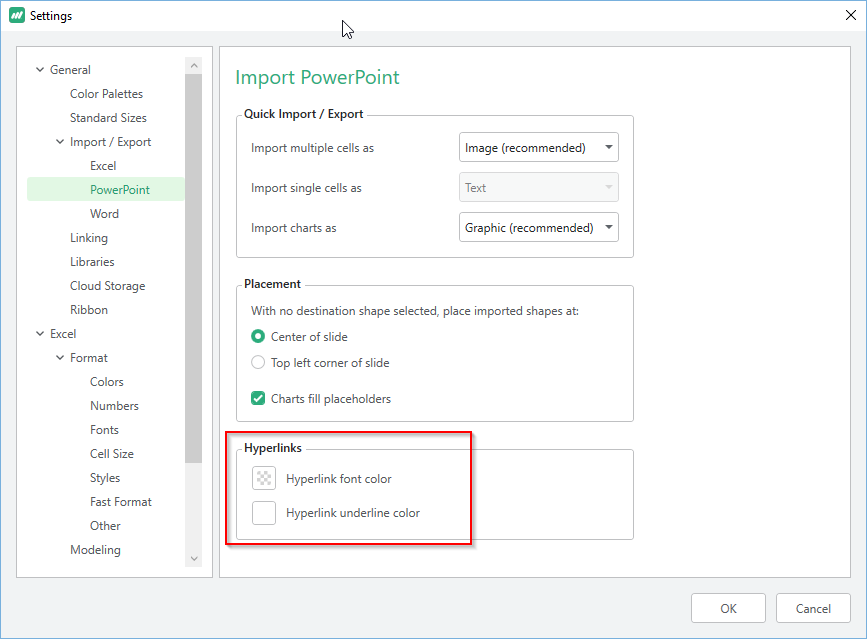The width and height of the screenshot is (867, 639).
Task: Uncheck Charts fill placeholders checkbox
Action: [x=258, y=399]
